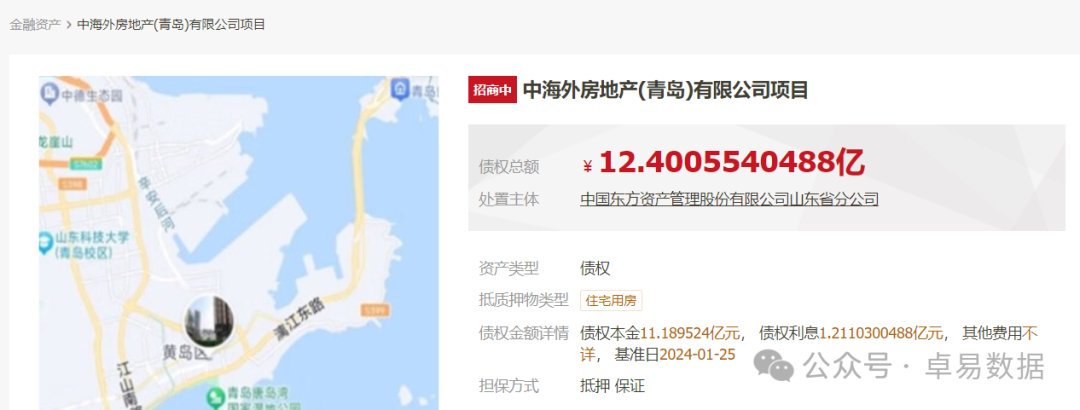Open 中国东方资产管理股份有限公司山东省分公司 link

tap(729, 200)
